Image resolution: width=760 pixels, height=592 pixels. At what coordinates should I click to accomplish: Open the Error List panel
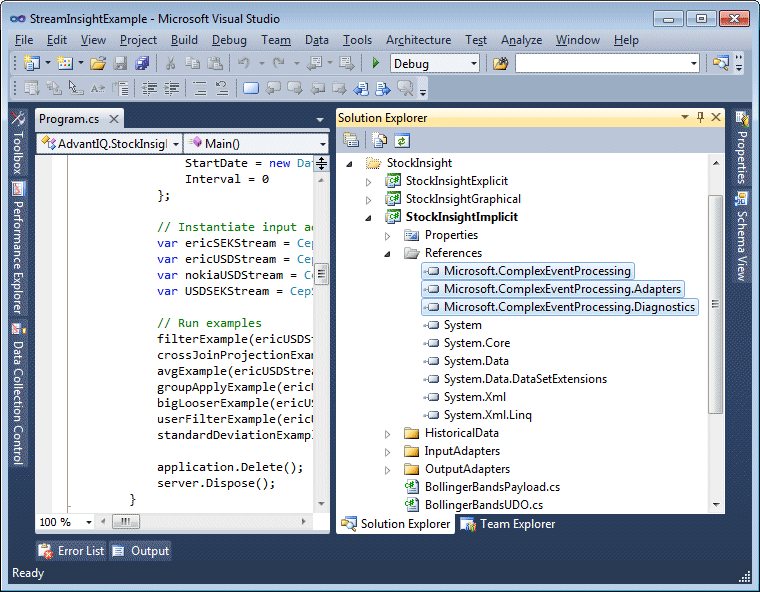pyautogui.click(x=71, y=550)
